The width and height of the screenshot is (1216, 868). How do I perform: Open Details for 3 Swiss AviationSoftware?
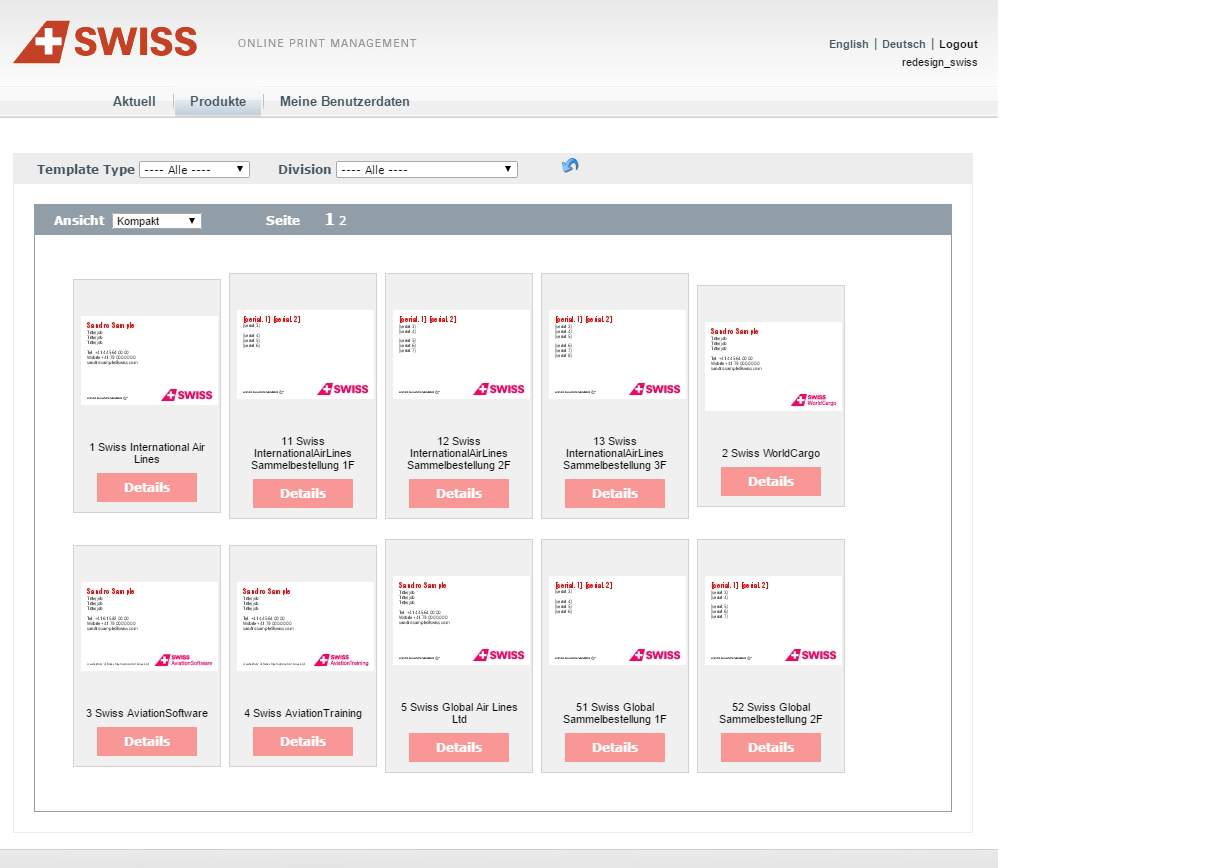[147, 742]
